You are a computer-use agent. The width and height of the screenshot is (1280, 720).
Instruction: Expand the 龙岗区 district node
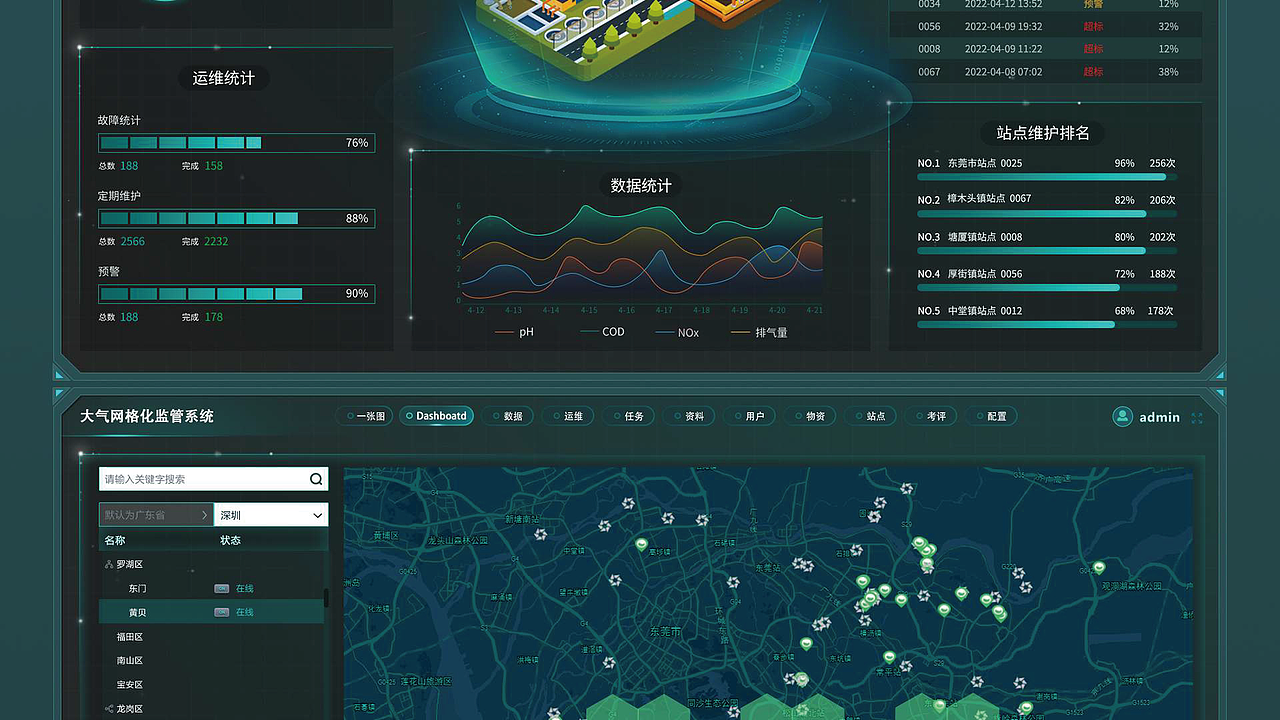pyautogui.click(x=108, y=709)
